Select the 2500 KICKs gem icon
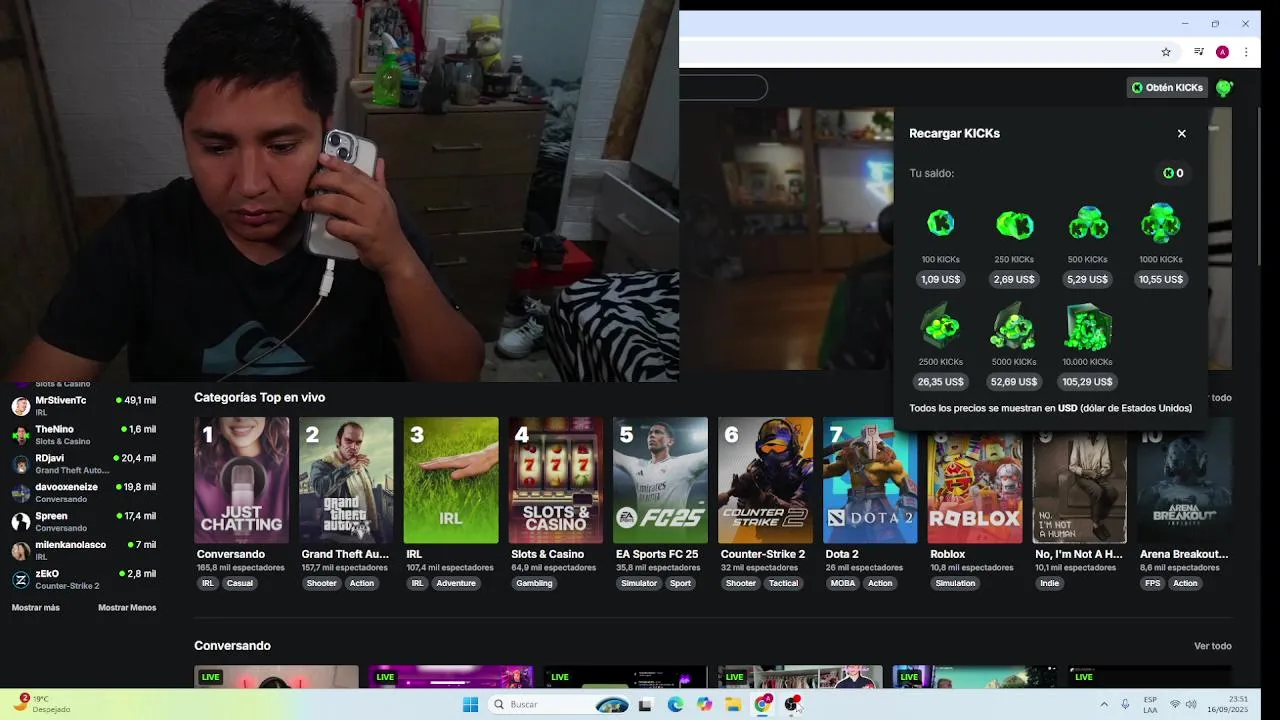 (940, 326)
